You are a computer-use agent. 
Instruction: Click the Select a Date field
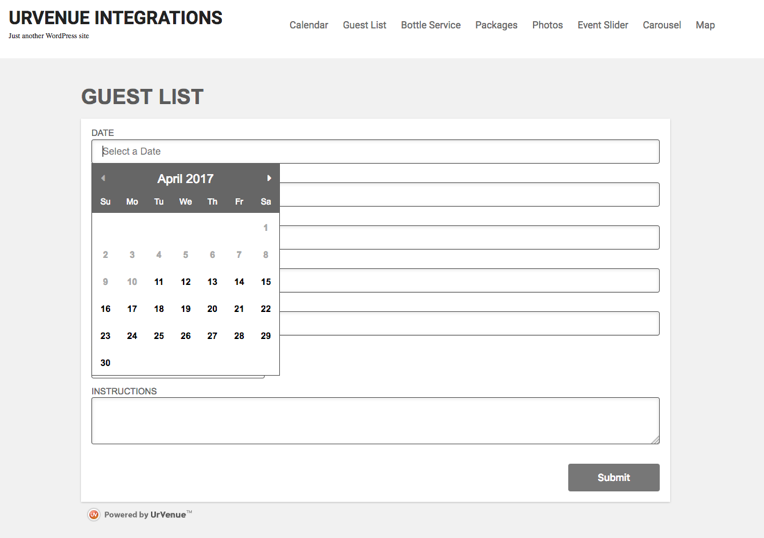coord(375,151)
